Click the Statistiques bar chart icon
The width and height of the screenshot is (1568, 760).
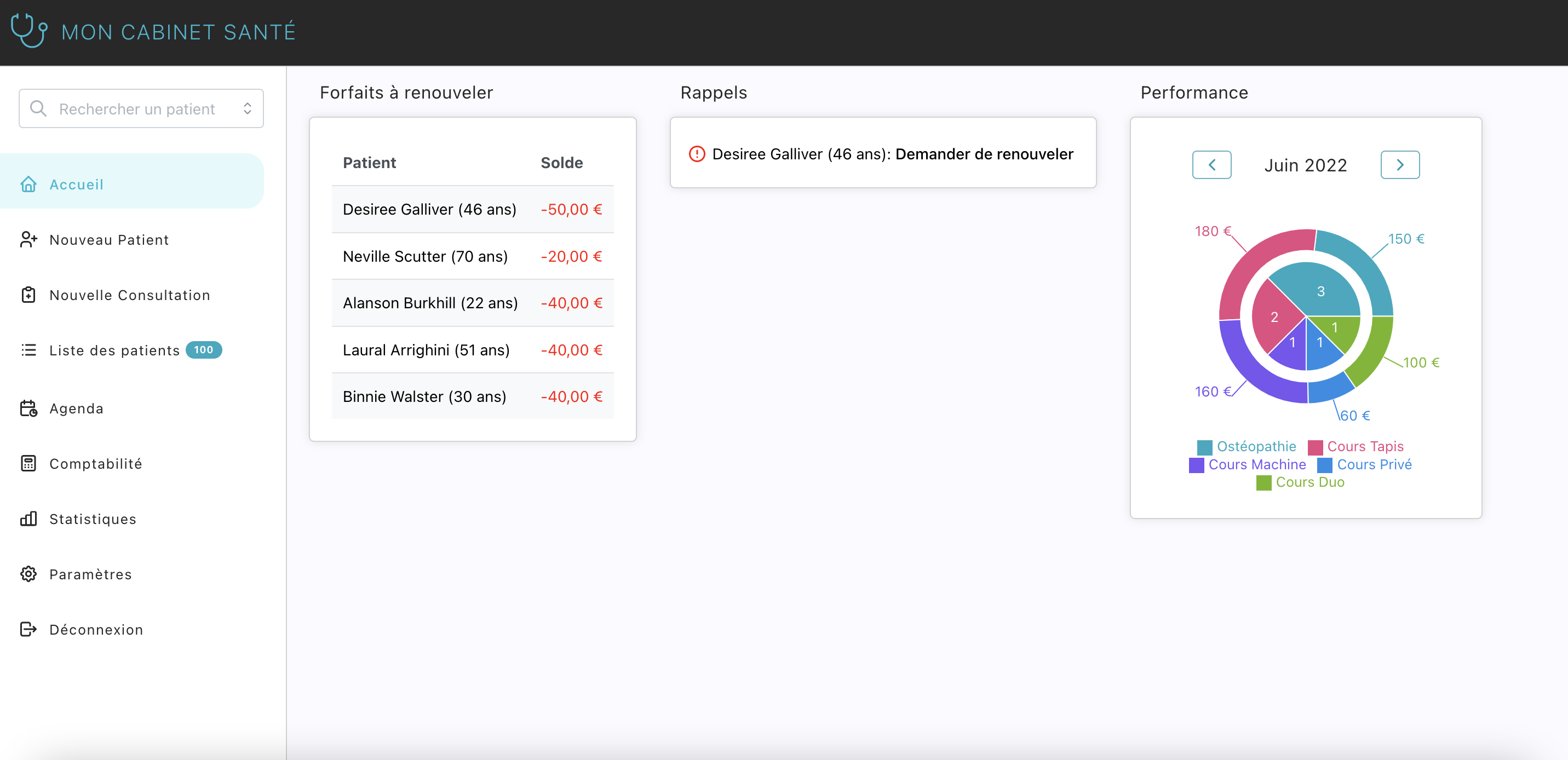point(28,519)
